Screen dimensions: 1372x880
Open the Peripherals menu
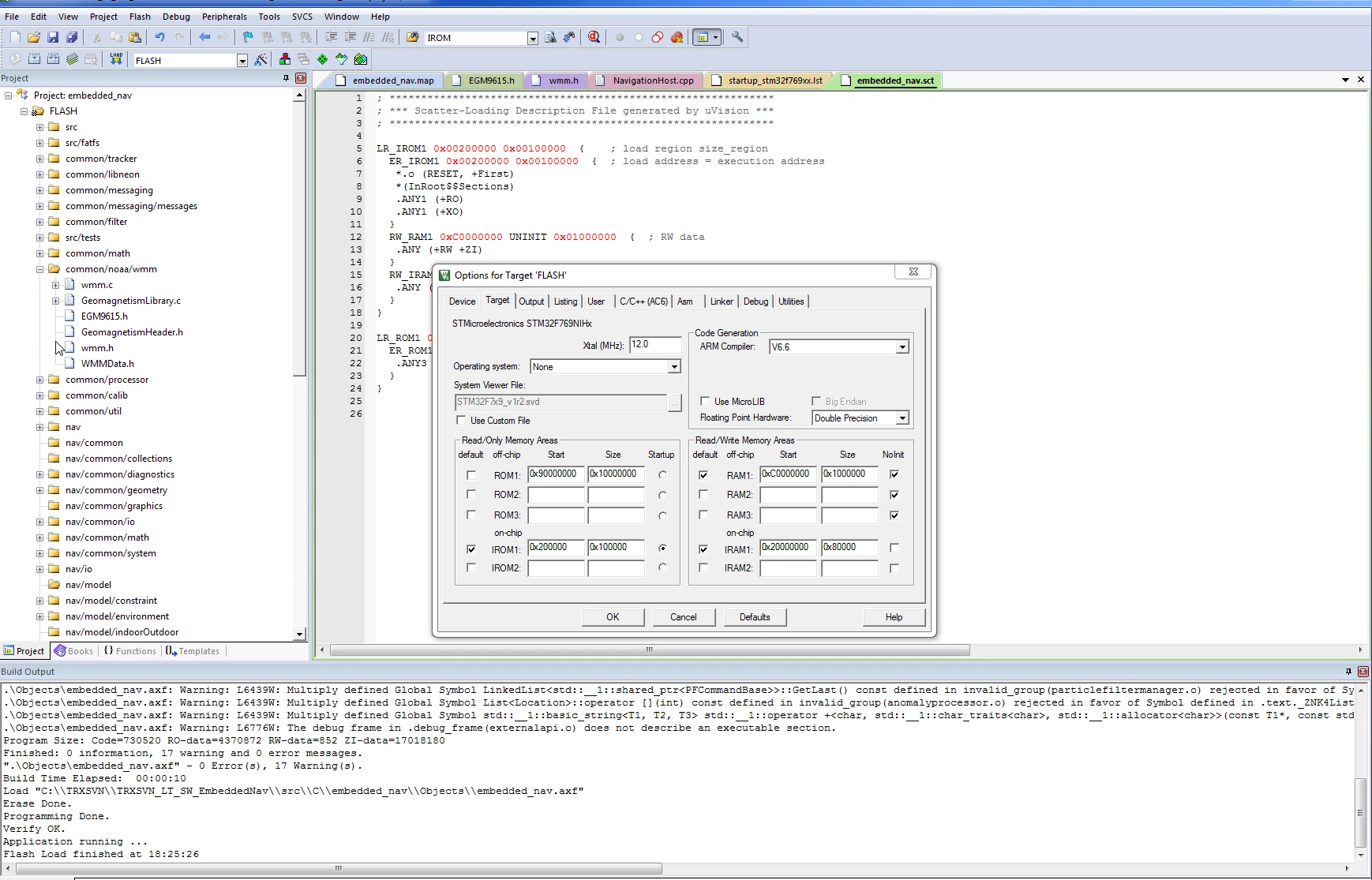click(x=224, y=16)
